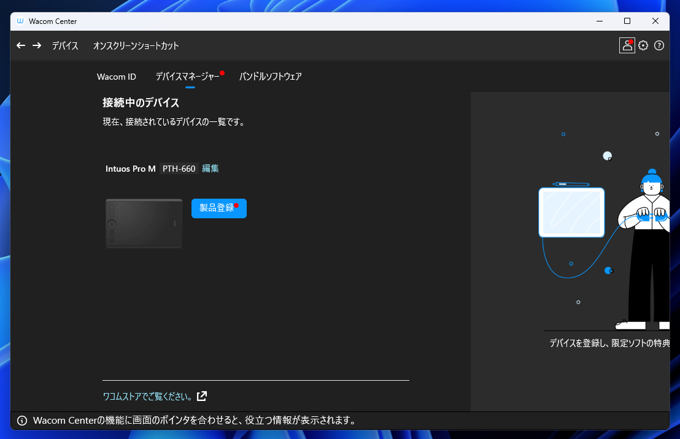Open the ワコムストアでご覧ください link

[x=147, y=396]
